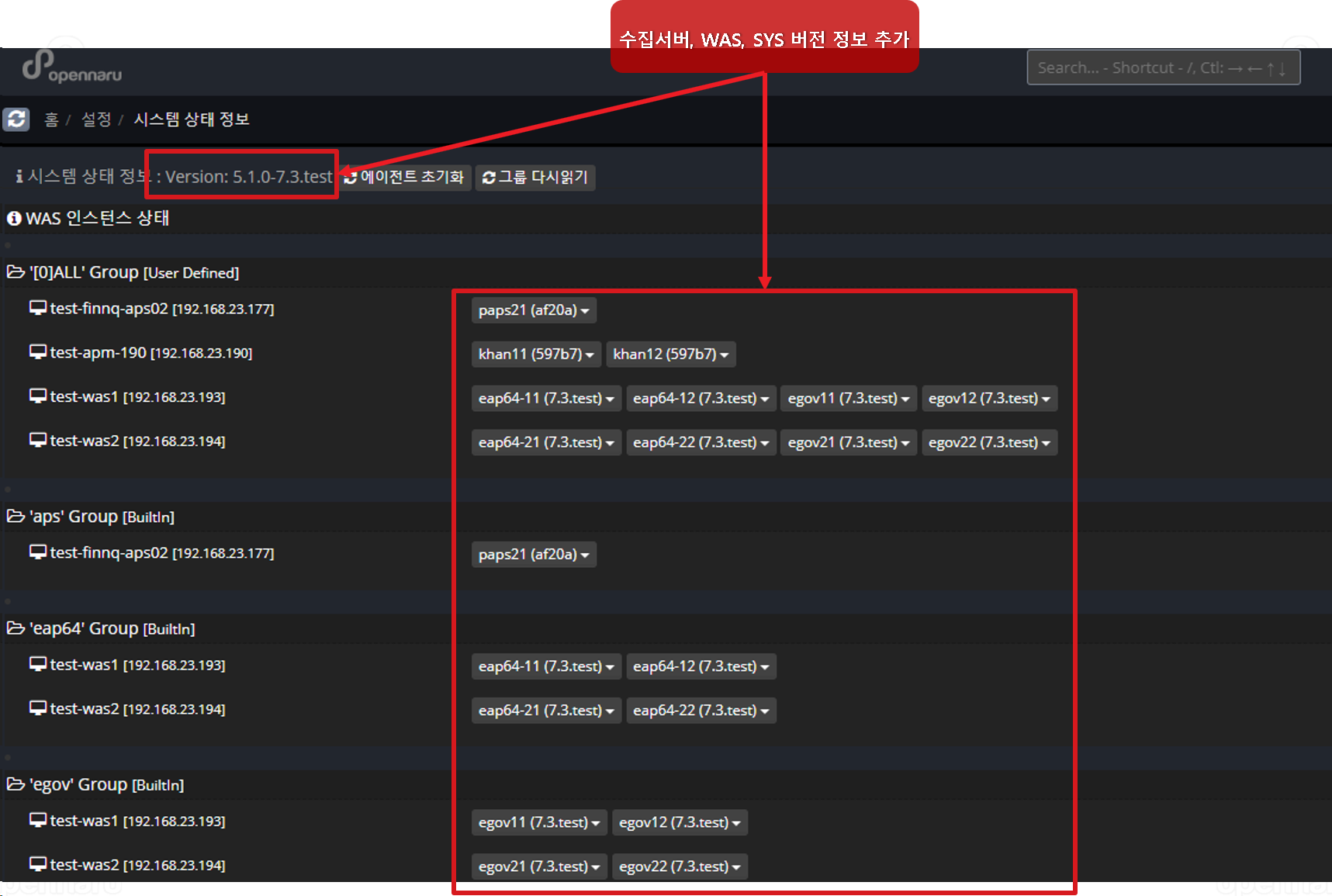
Task: Click the search input field
Action: 1163,67
